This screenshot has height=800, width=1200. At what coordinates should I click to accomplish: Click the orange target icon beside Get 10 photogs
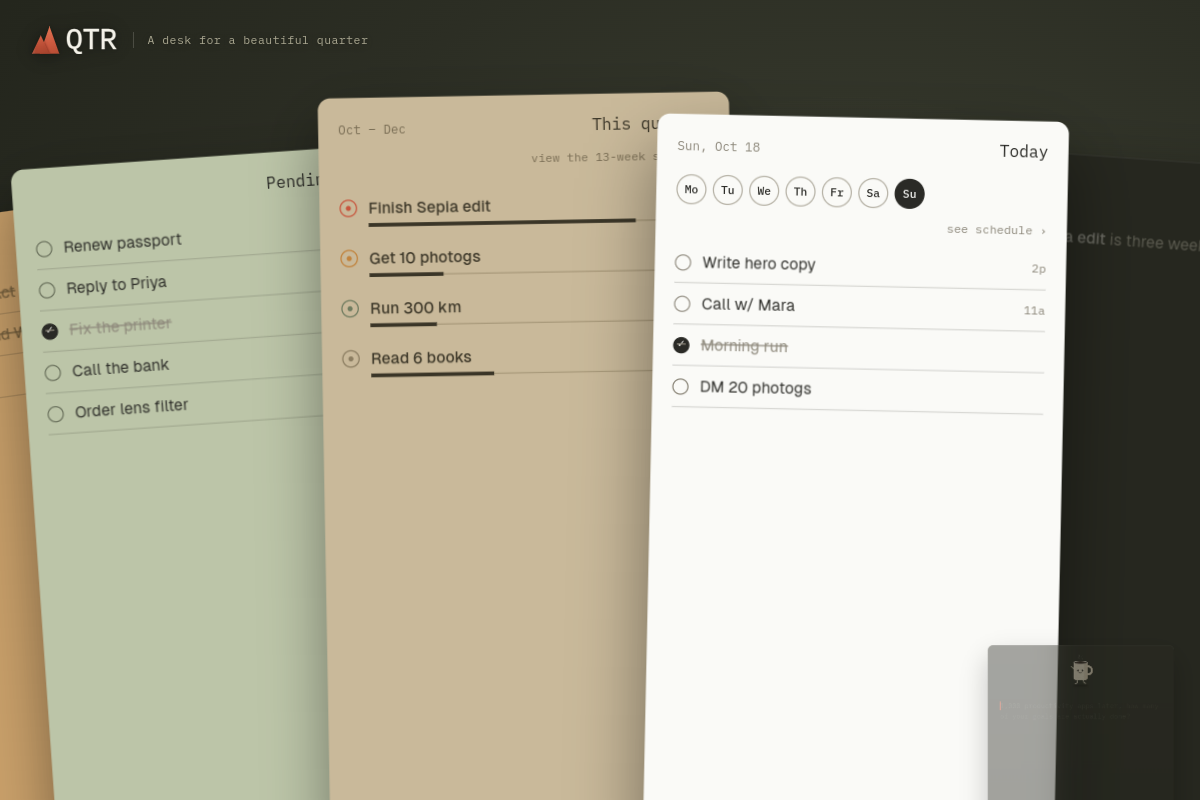click(x=349, y=258)
